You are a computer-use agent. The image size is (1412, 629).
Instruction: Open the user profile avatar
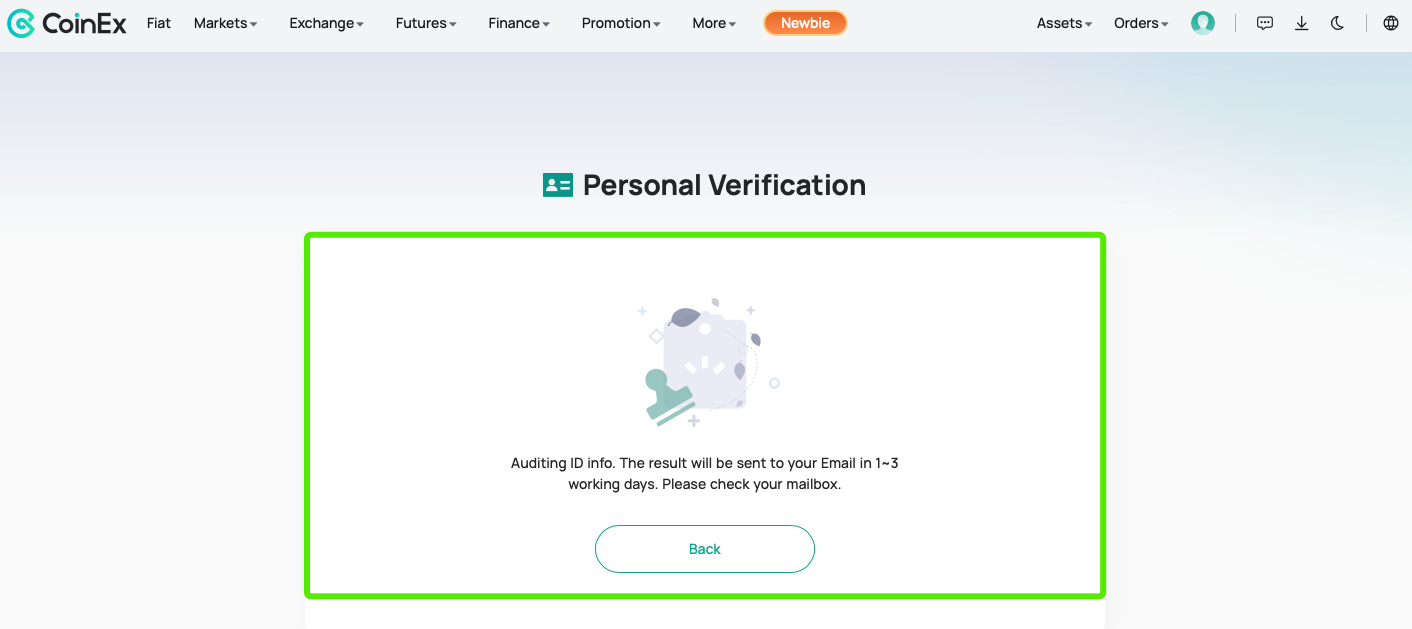pyautogui.click(x=1203, y=23)
